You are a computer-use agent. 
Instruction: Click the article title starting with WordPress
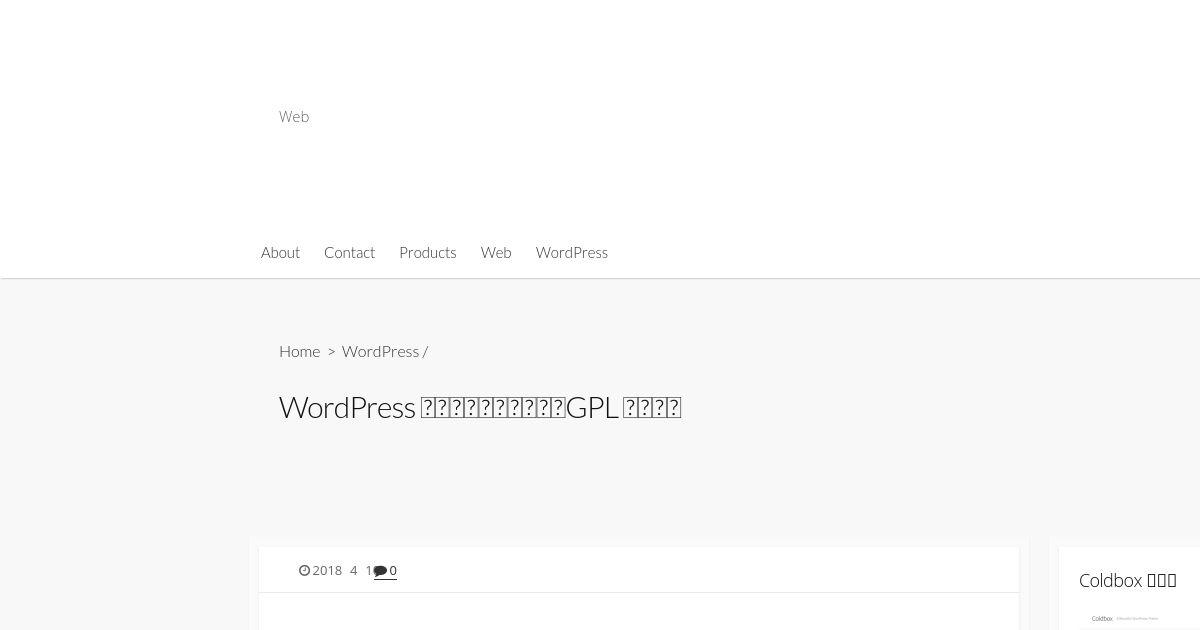pos(480,408)
